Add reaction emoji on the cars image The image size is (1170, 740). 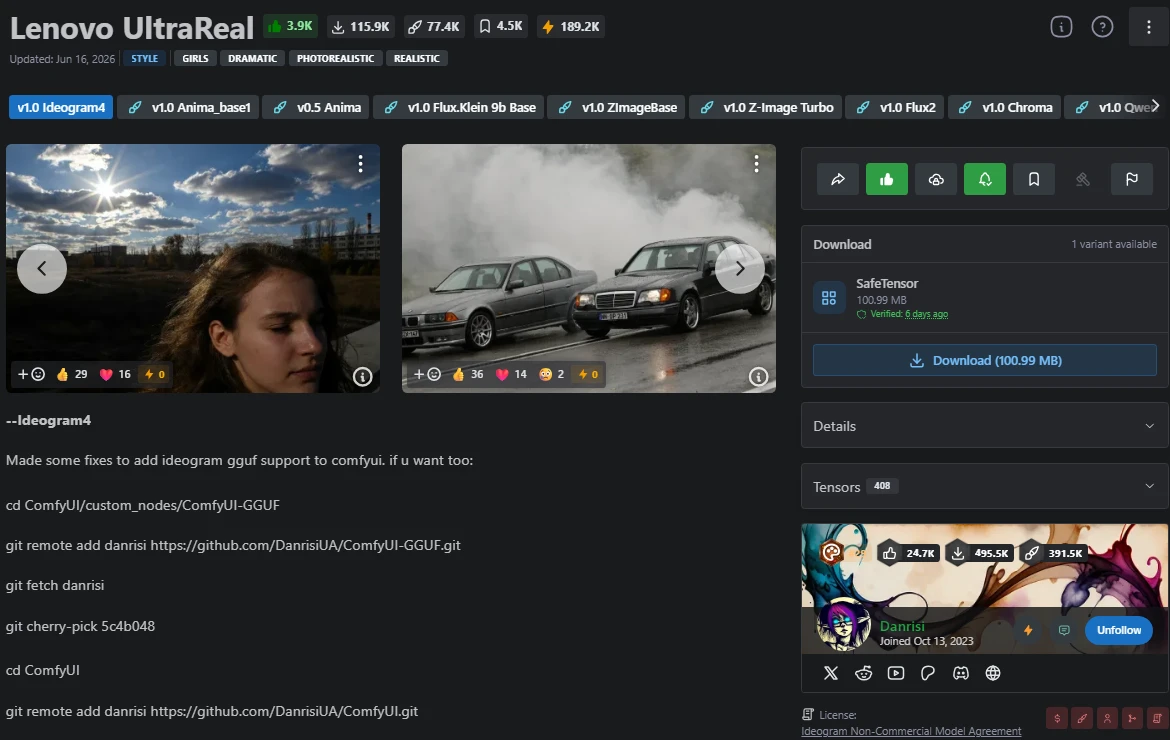tap(427, 374)
